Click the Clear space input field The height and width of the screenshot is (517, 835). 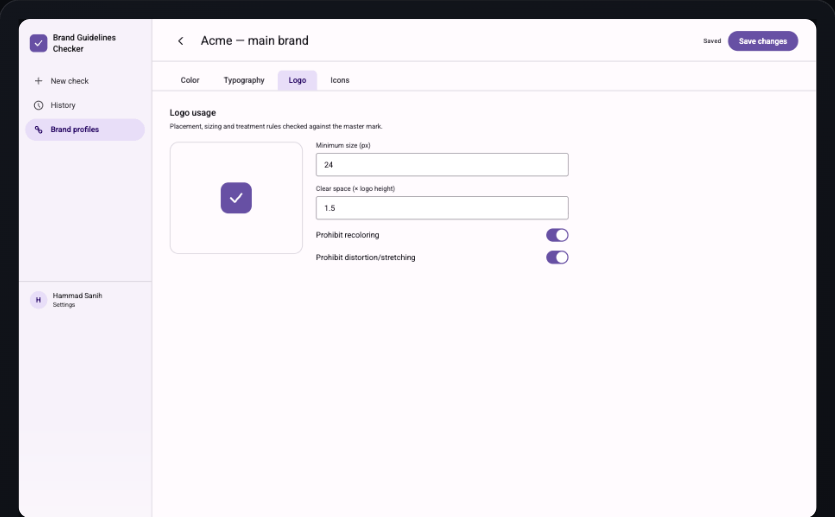tap(442, 208)
